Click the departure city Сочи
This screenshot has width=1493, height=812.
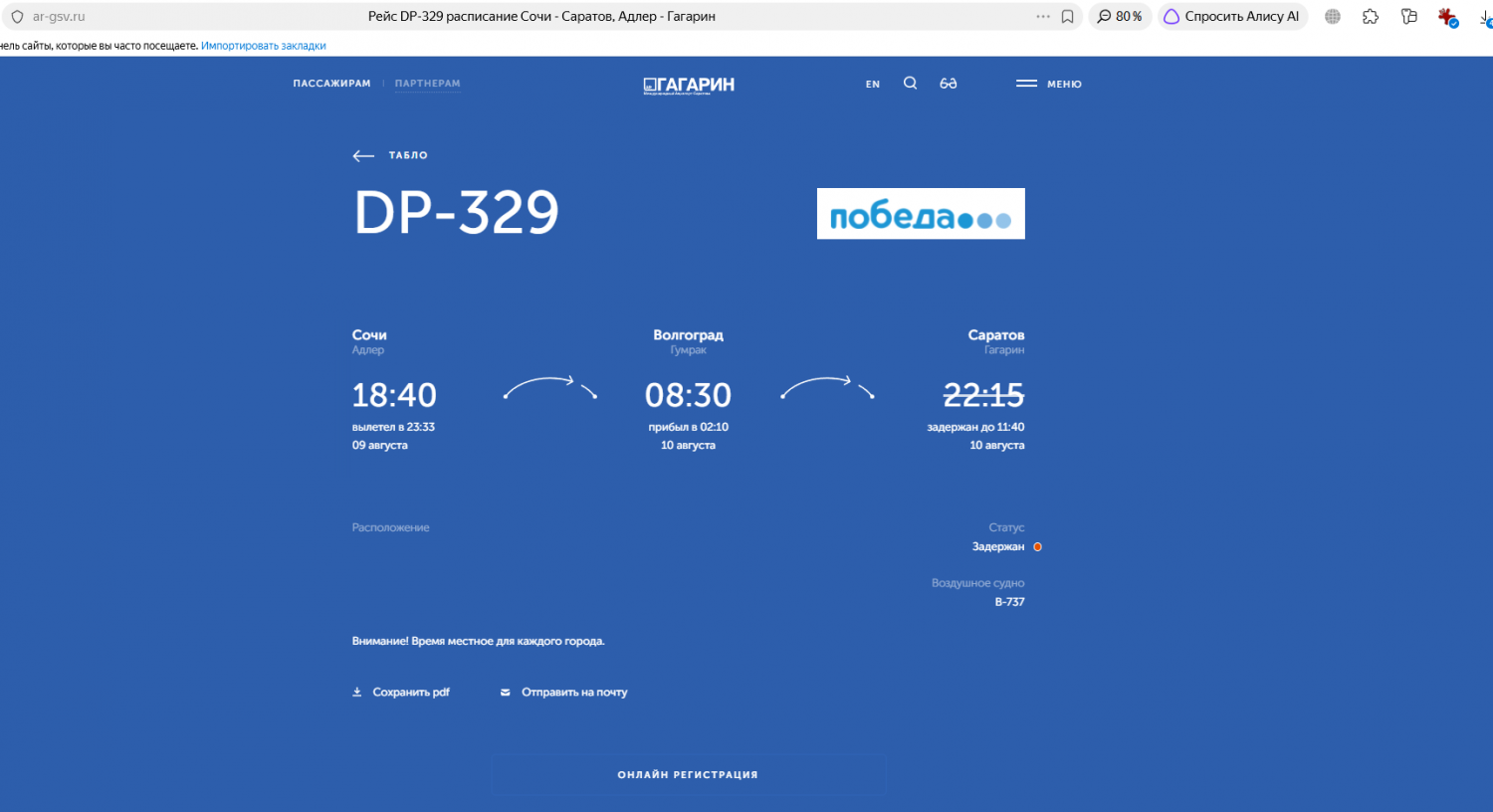pyautogui.click(x=369, y=335)
